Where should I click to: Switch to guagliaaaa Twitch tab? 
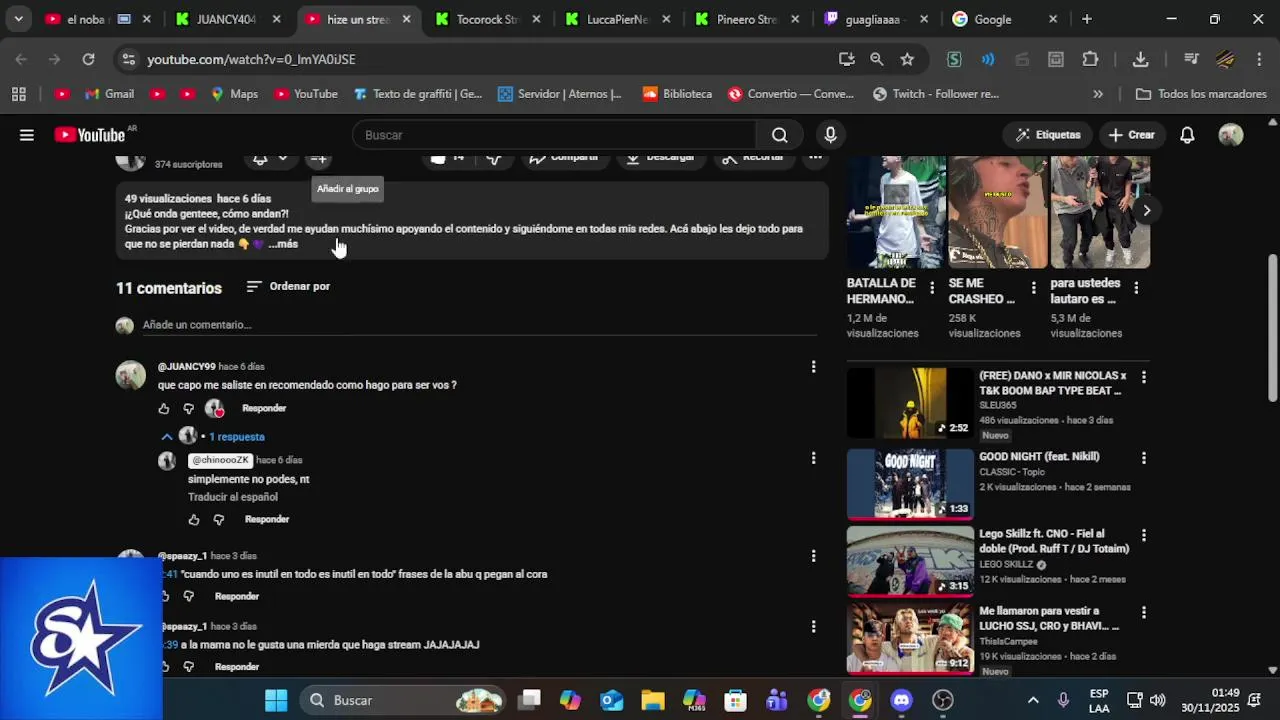click(x=875, y=19)
